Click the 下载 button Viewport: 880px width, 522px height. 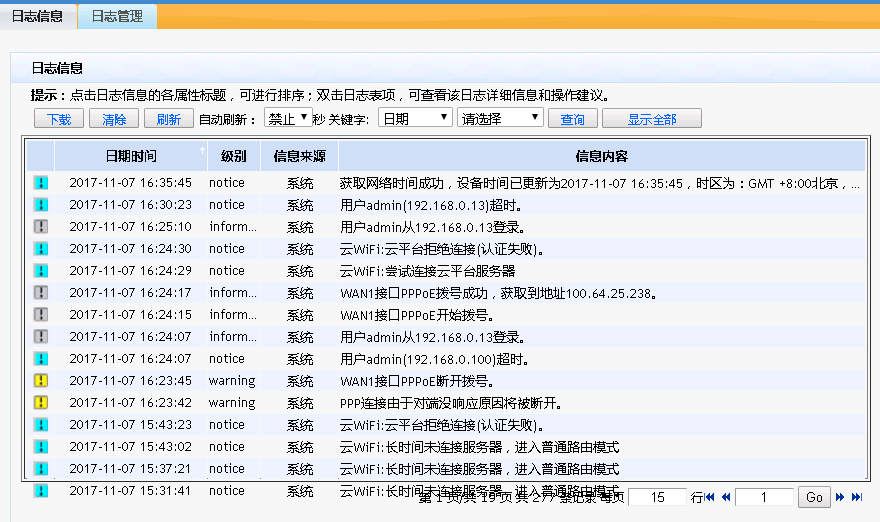click(59, 119)
